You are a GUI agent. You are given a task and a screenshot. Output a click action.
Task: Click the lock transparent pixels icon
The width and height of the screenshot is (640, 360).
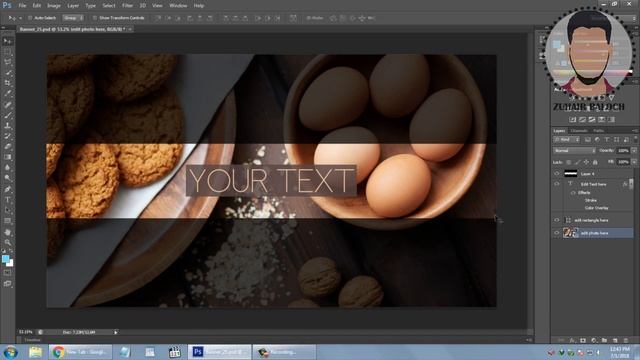[x=569, y=162]
